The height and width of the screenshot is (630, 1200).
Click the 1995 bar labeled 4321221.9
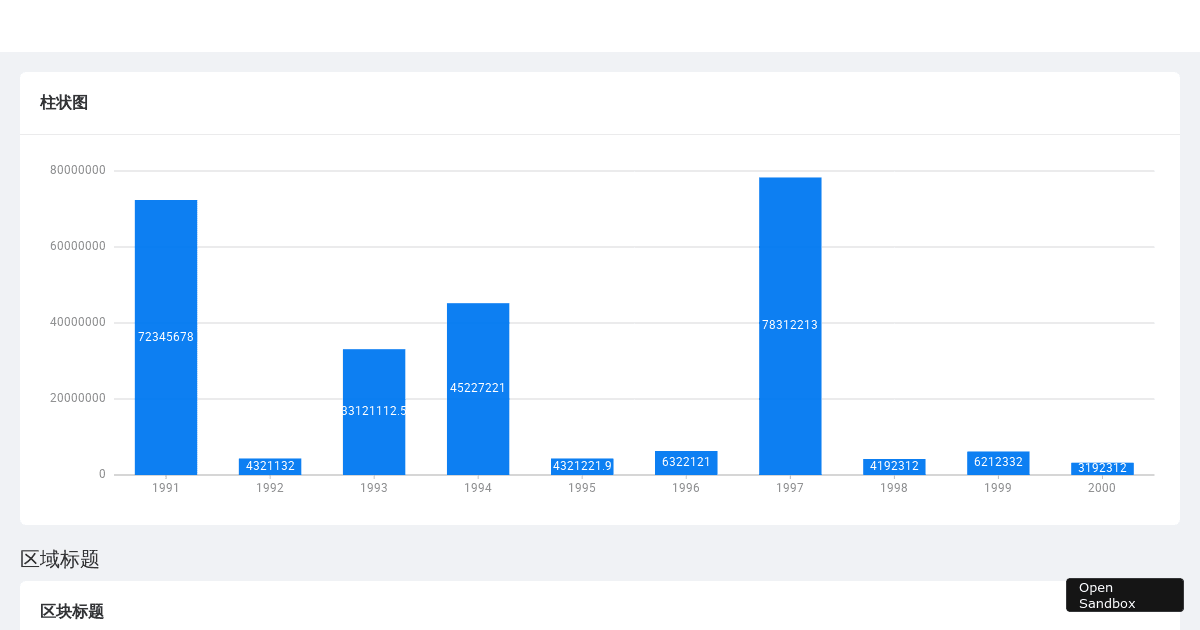582,466
